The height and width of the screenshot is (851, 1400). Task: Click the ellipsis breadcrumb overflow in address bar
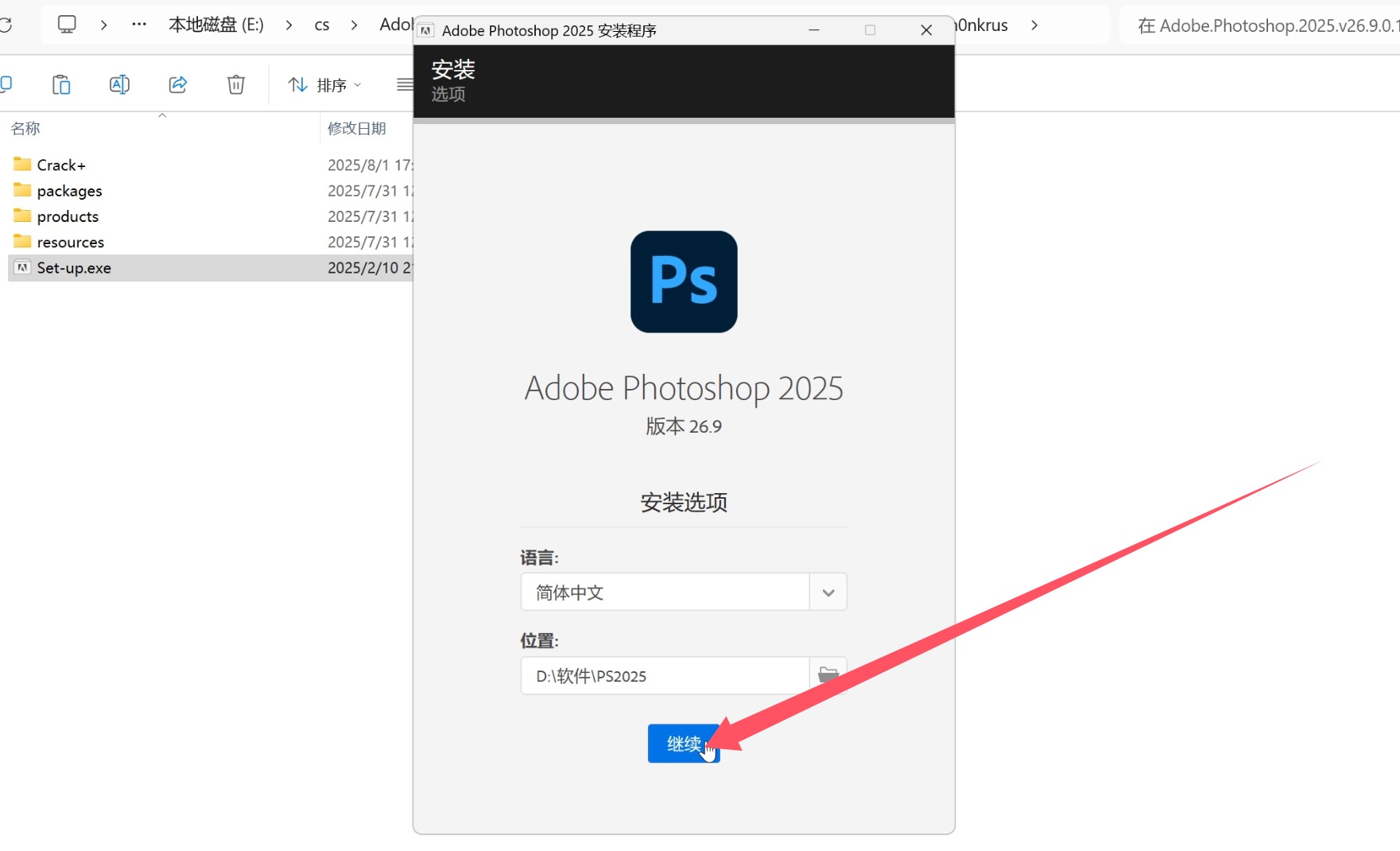(x=139, y=25)
